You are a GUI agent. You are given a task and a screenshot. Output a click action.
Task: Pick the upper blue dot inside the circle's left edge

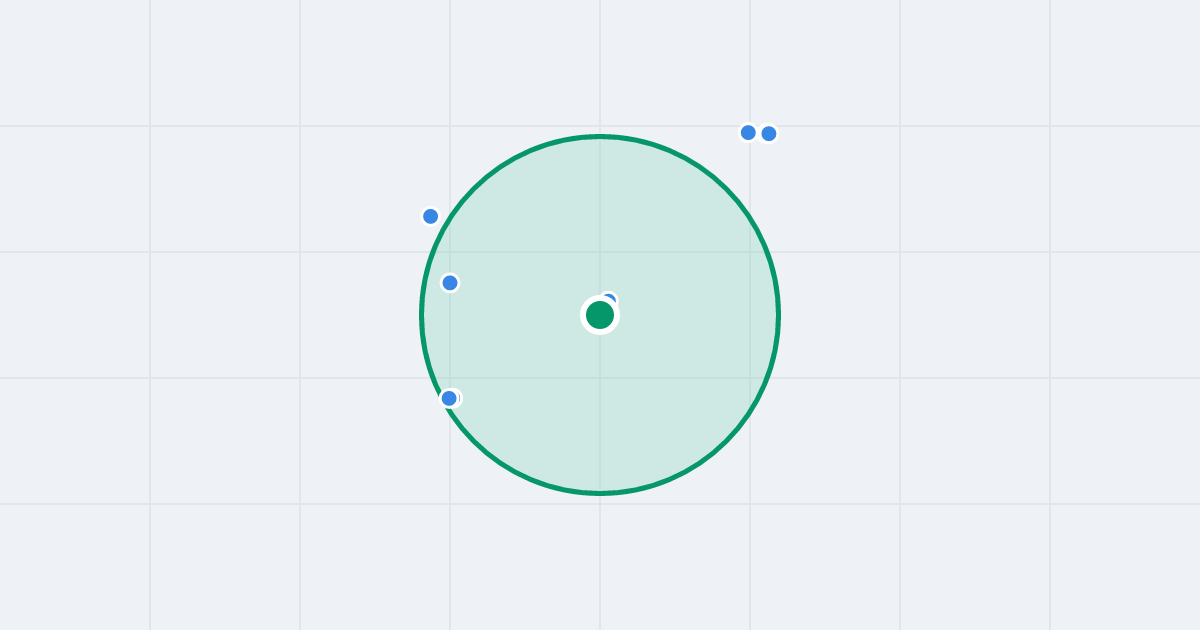(x=450, y=283)
